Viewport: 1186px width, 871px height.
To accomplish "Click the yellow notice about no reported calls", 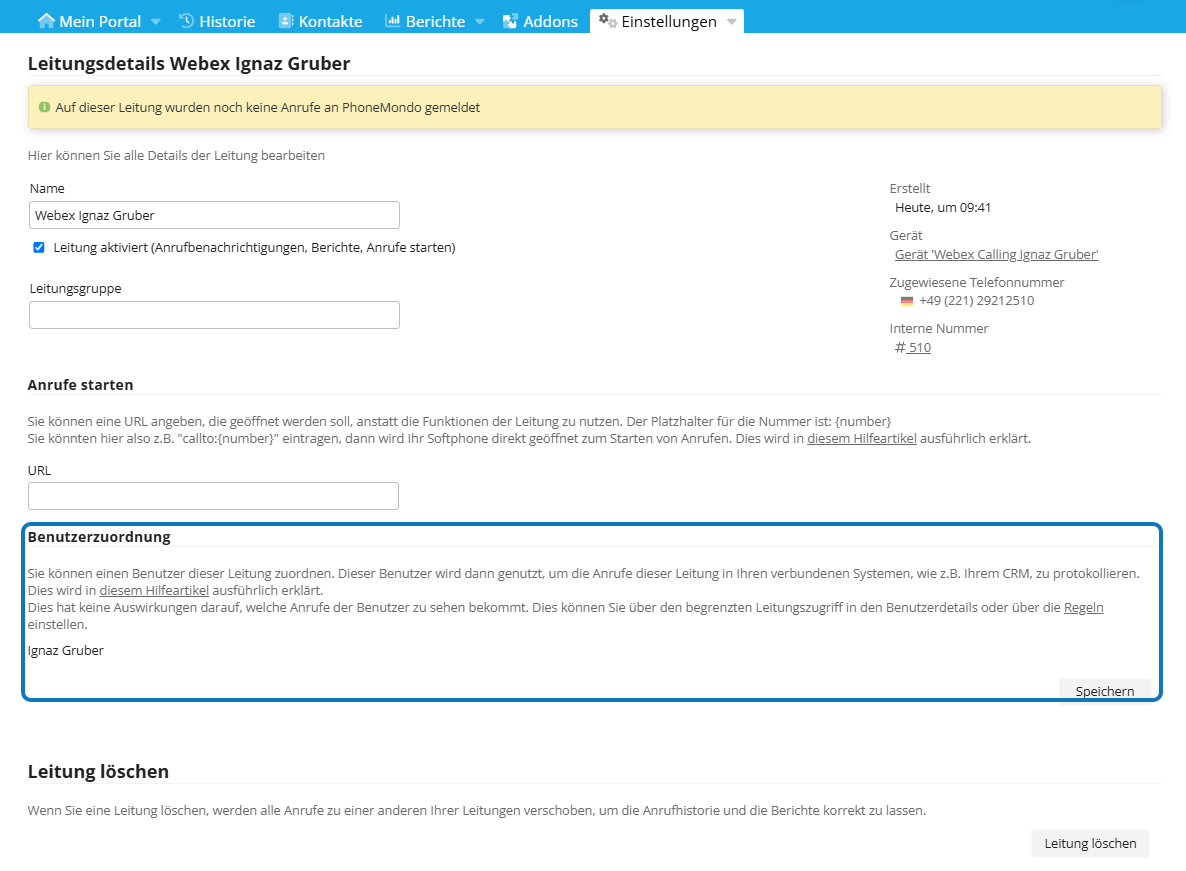I will [595, 107].
